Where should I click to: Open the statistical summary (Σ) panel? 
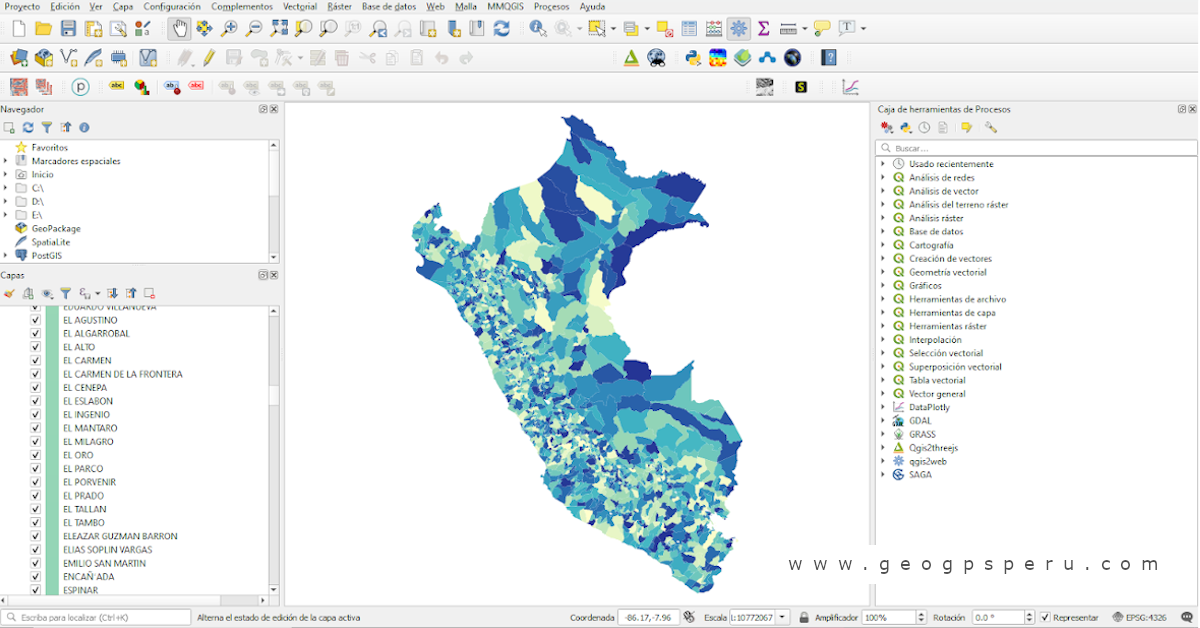[764, 28]
